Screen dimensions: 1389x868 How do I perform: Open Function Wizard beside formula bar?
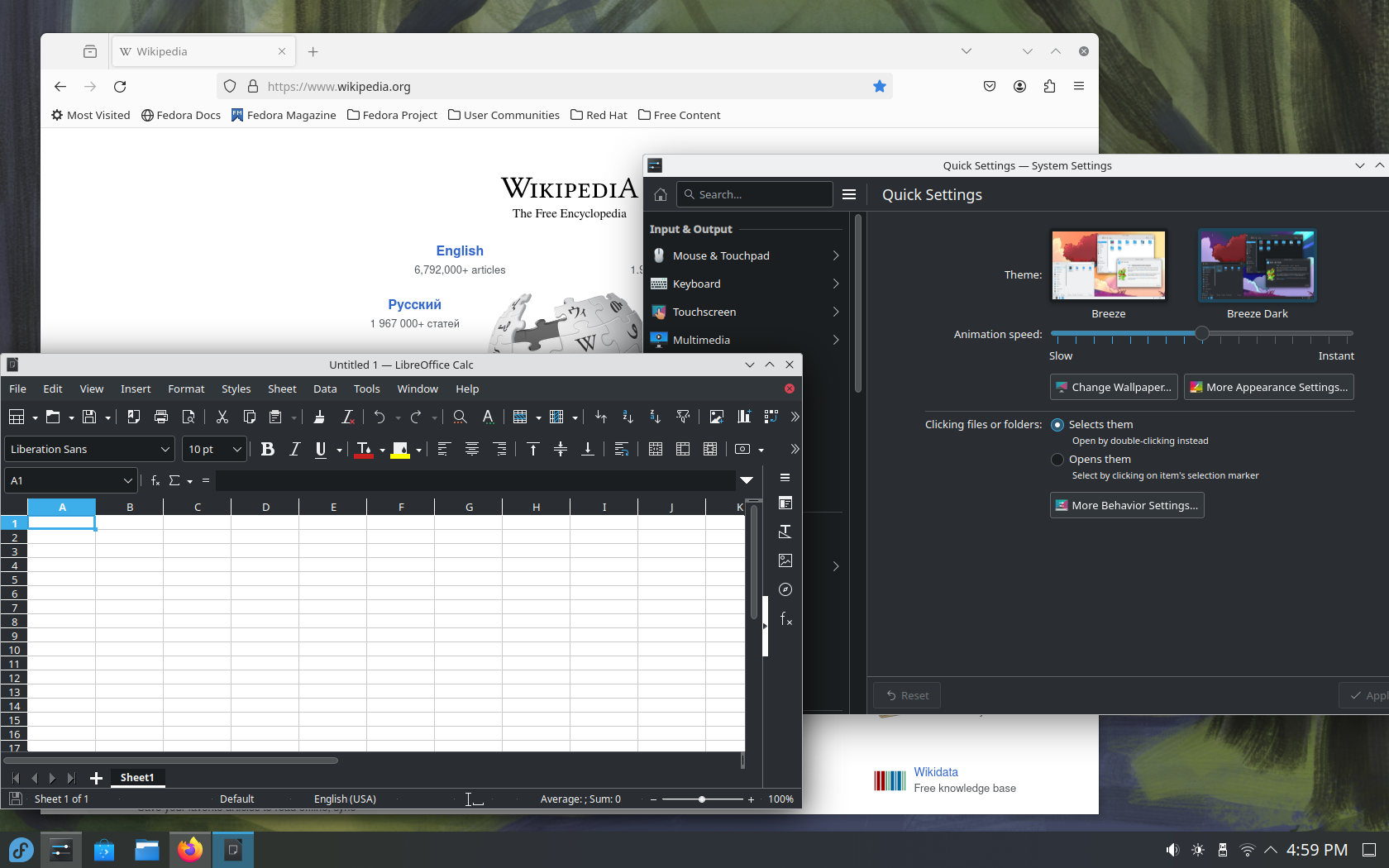pos(155,480)
